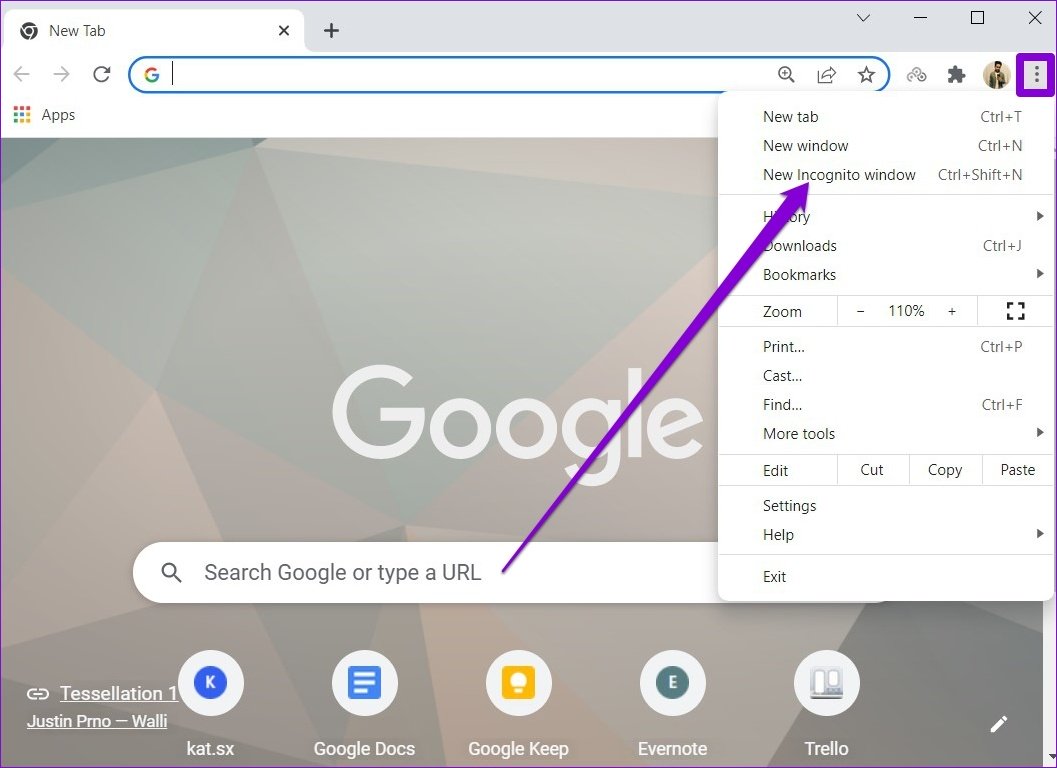The image size is (1057, 768).
Task: Select New tab from the menu
Action: (x=886, y=117)
